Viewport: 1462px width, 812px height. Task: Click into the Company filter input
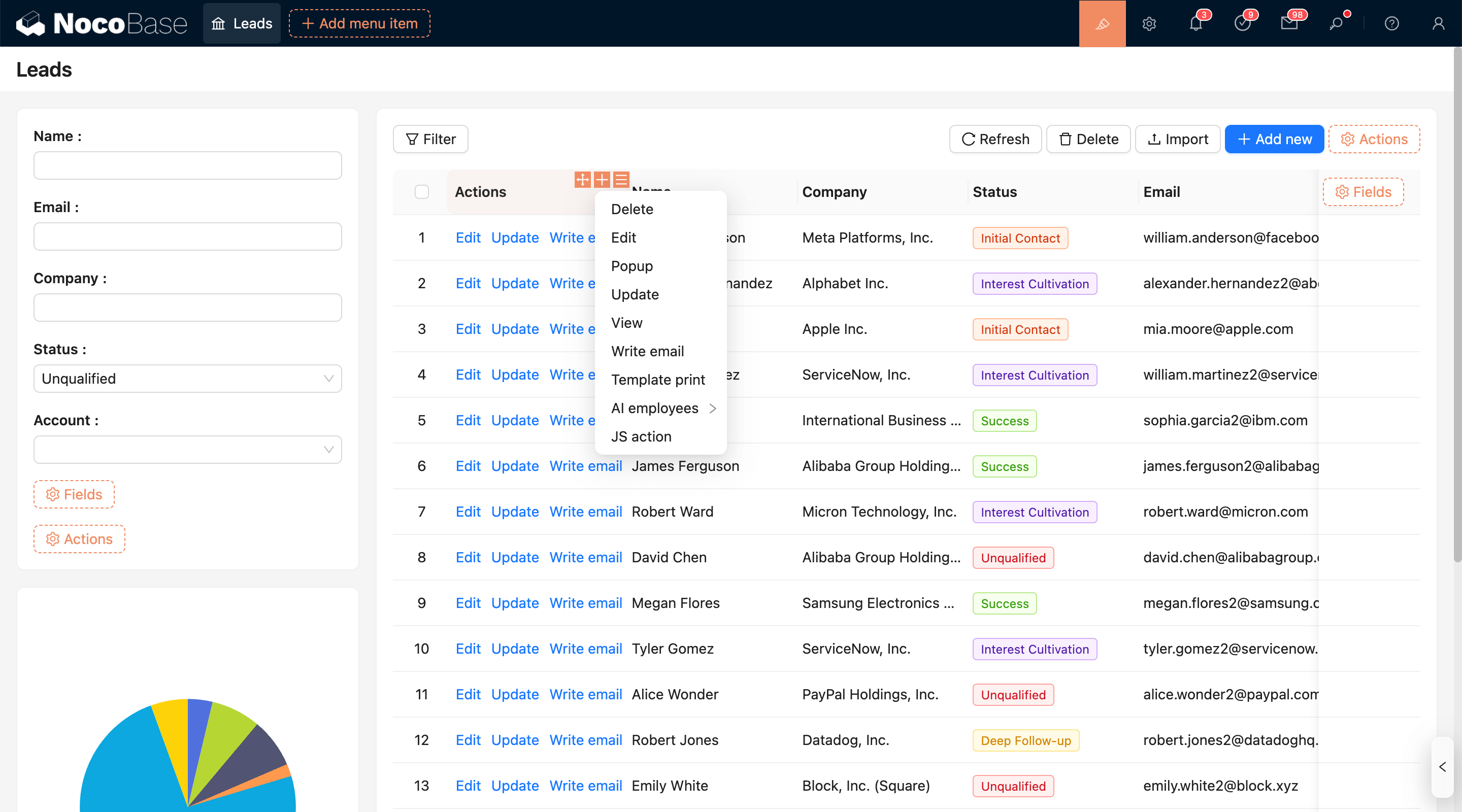click(x=187, y=308)
